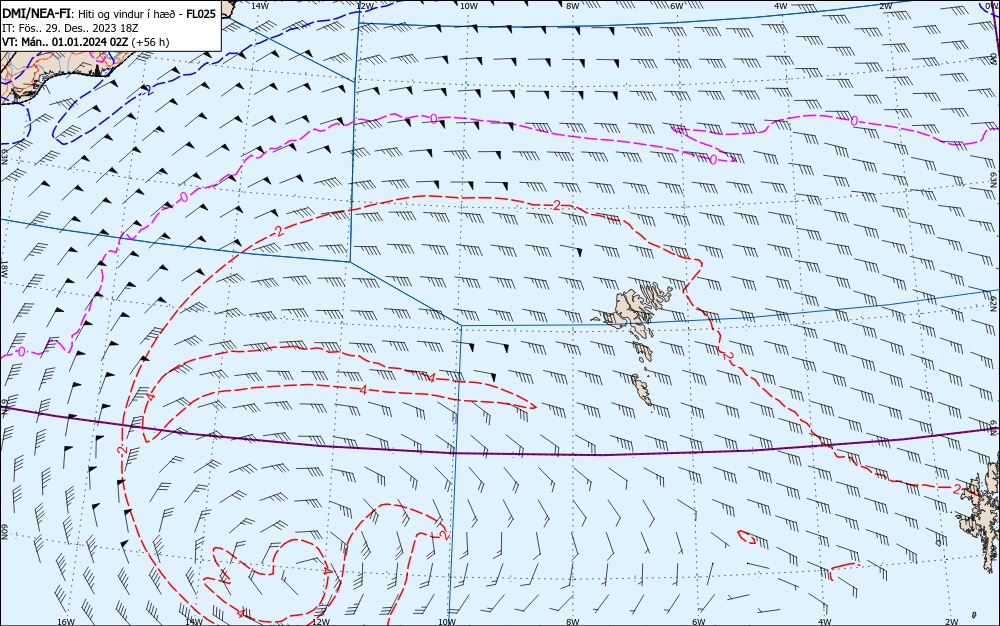Click the '2W' longitude label along the bottom edge

pos(951,622)
